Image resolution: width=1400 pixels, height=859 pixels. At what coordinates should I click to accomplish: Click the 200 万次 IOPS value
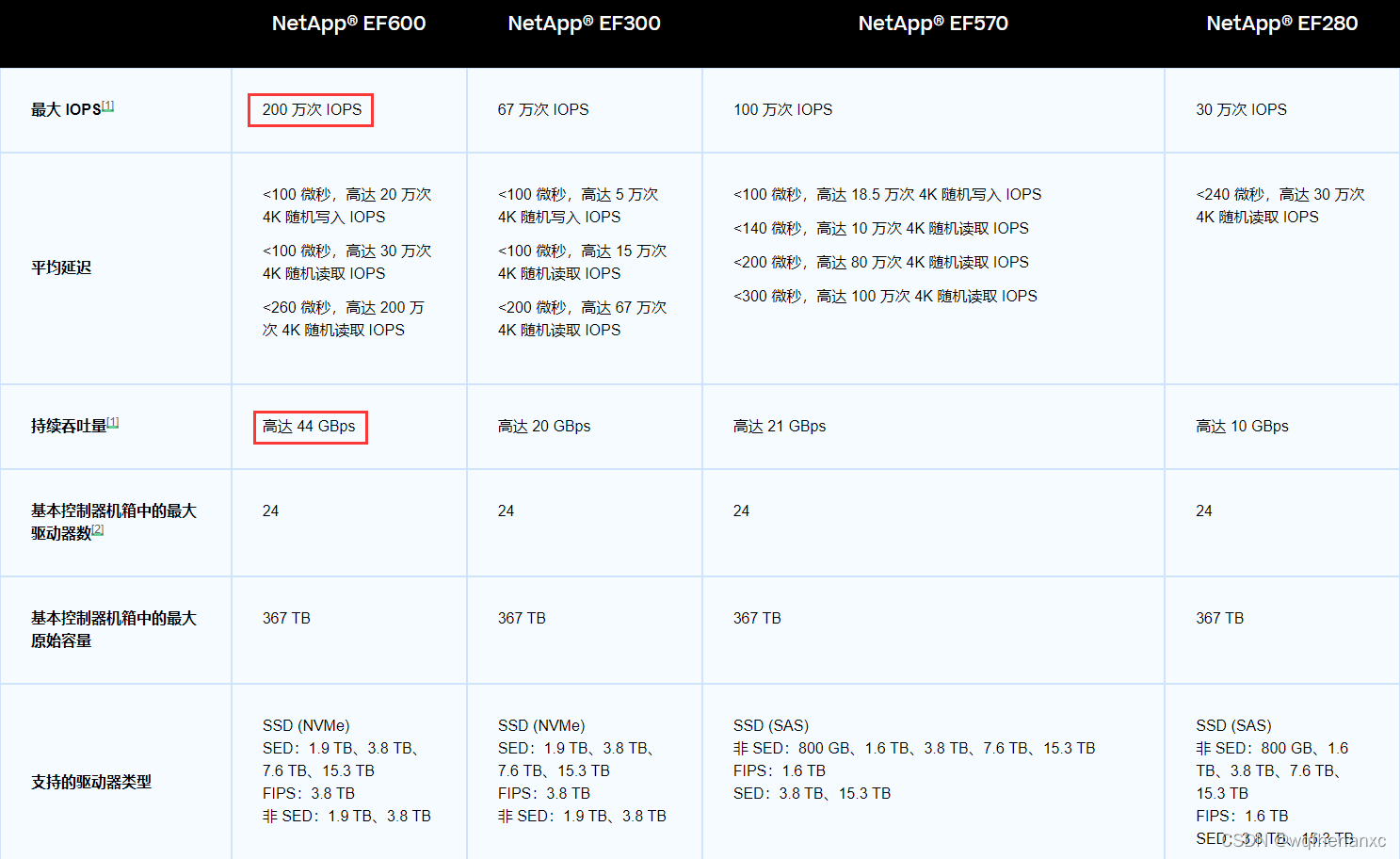click(x=312, y=110)
